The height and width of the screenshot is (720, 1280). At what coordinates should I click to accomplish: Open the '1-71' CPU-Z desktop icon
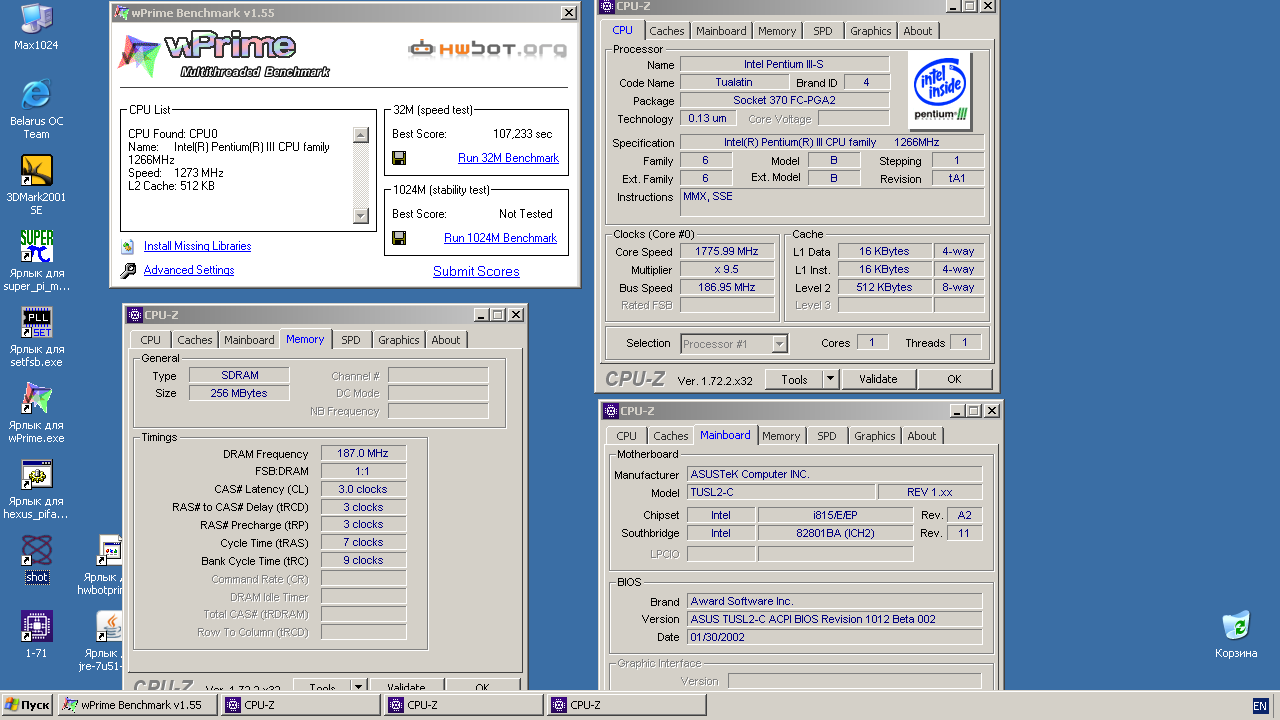click(36, 626)
